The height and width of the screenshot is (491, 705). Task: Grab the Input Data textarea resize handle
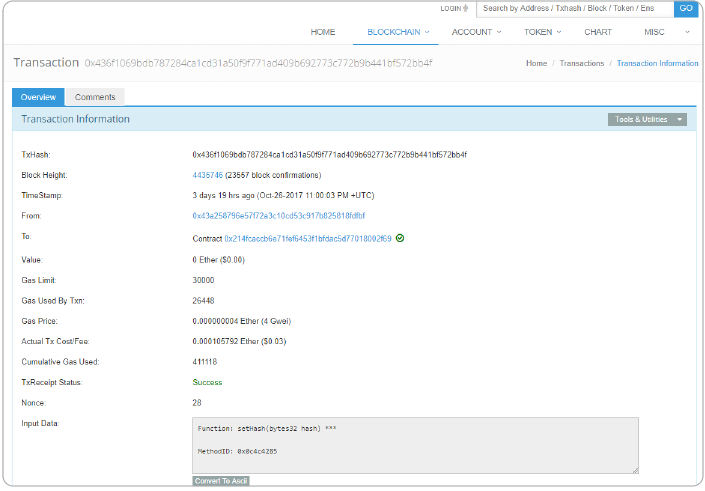click(634, 468)
